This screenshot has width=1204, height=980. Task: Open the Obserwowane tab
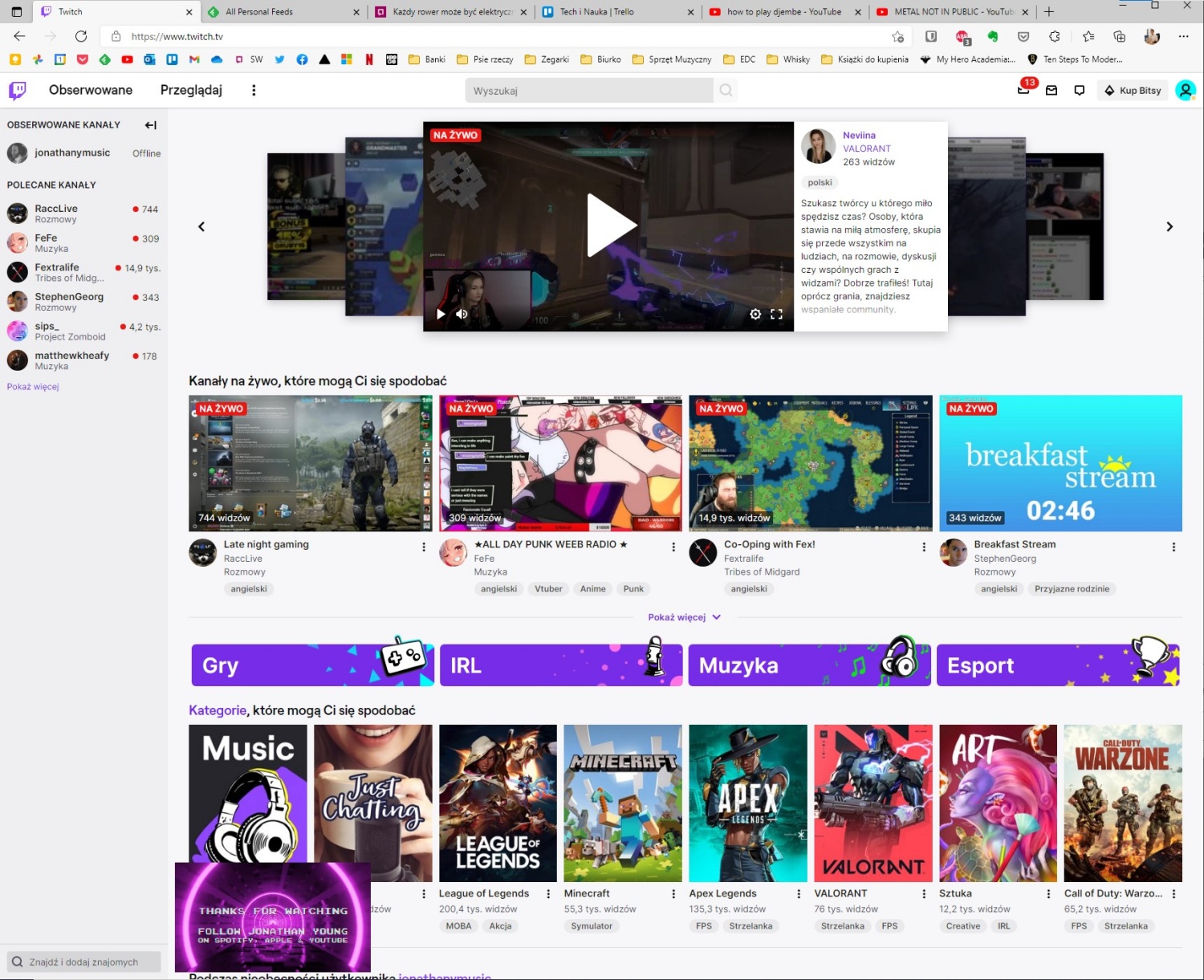click(x=91, y=90)
